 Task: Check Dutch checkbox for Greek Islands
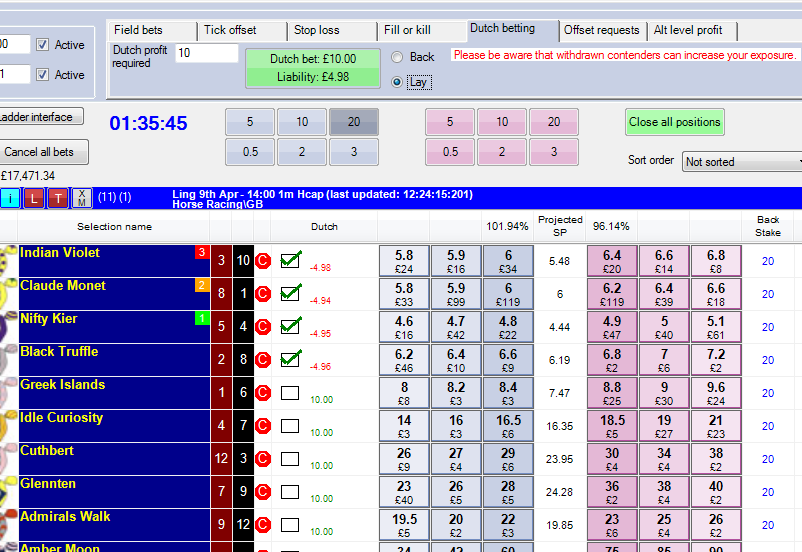click(x=290, y=393)
